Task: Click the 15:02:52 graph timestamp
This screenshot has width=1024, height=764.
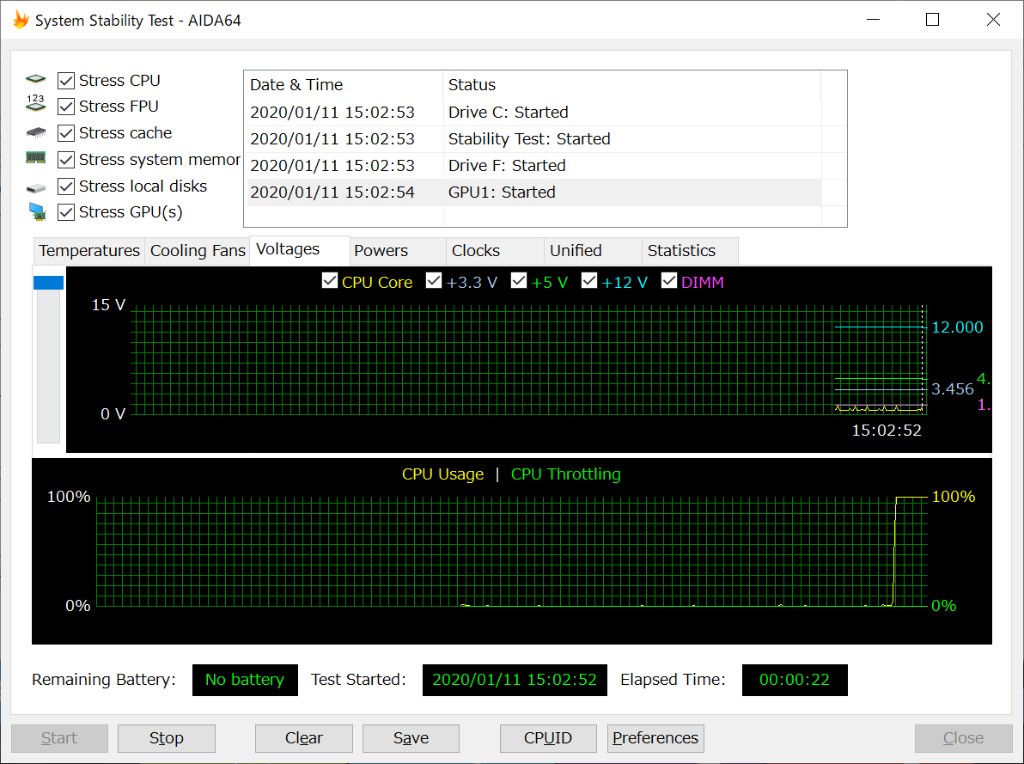Action: point(886,430)
